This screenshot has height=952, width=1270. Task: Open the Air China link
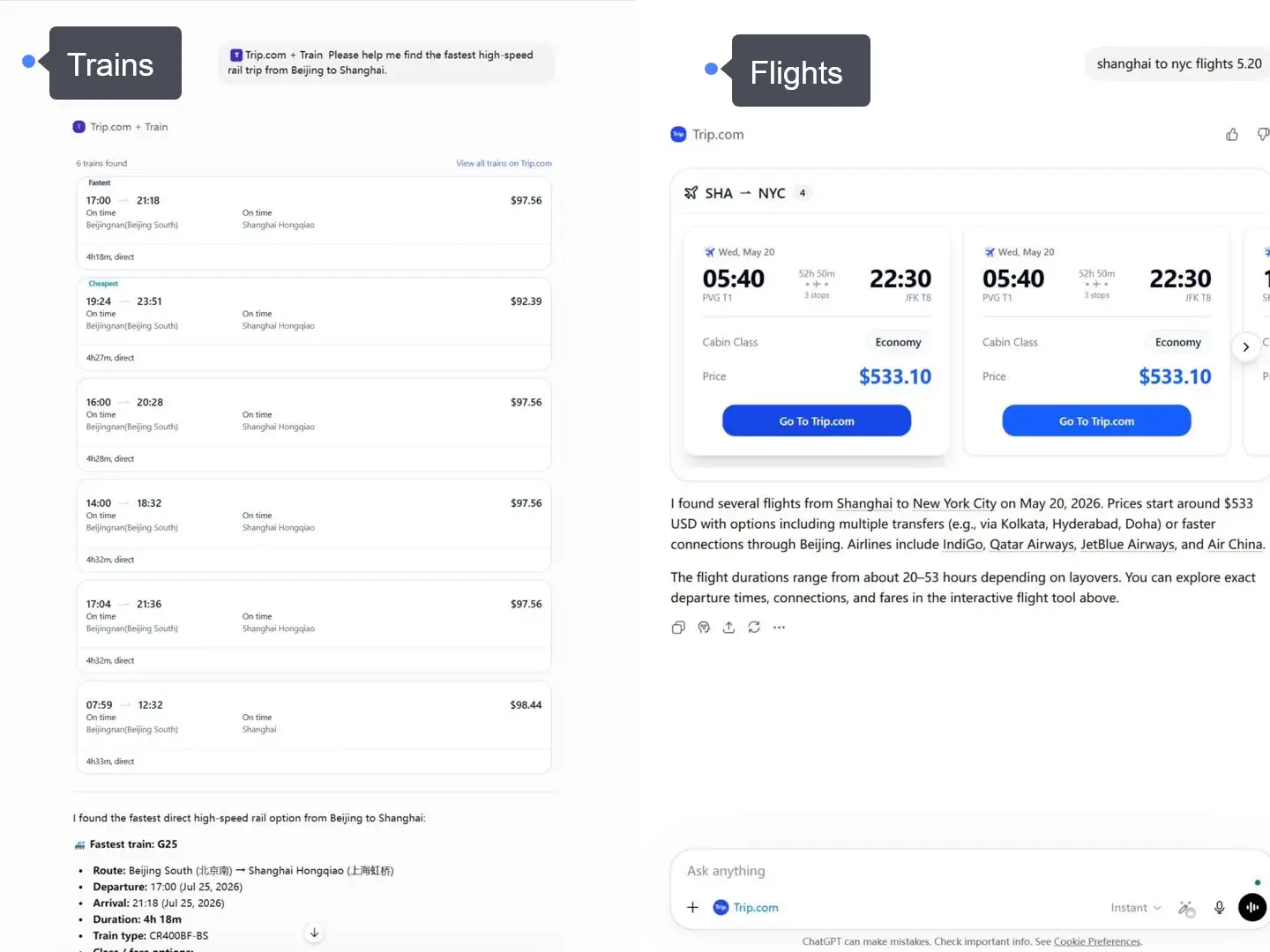1235,545
